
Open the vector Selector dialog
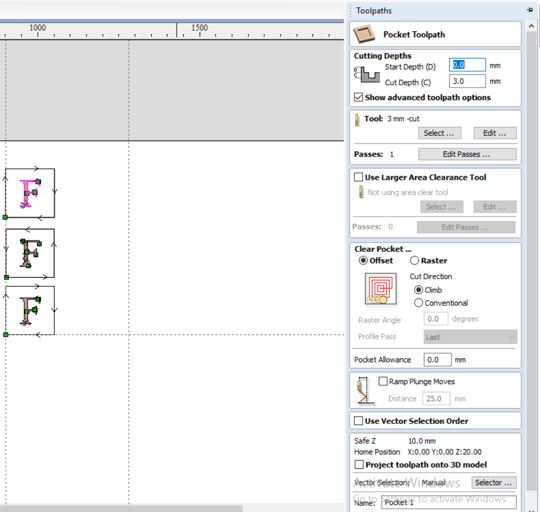494,483
